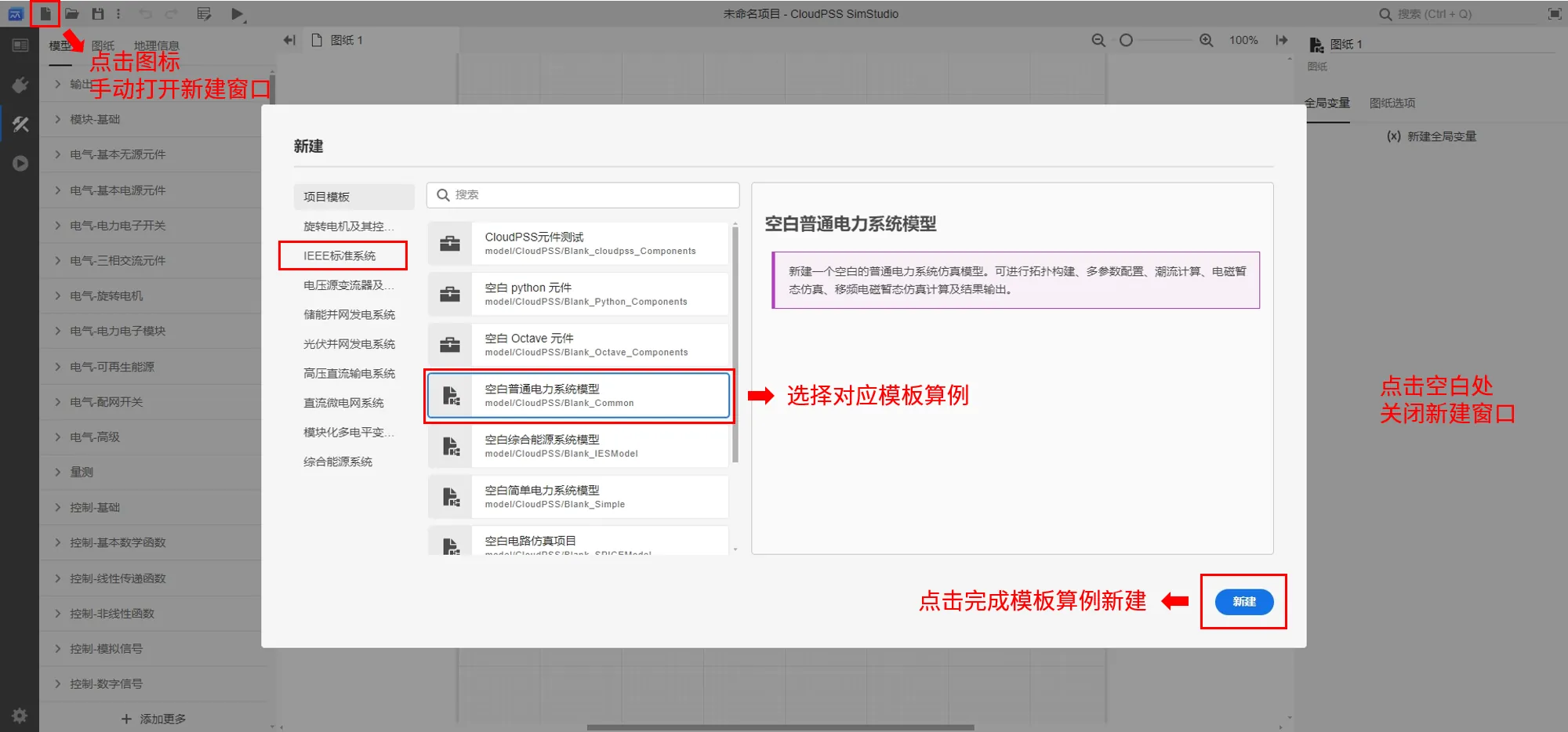The height and width of the screenshot is (732, 1568).
Task: Click the template search field
Action: [583, 194]
